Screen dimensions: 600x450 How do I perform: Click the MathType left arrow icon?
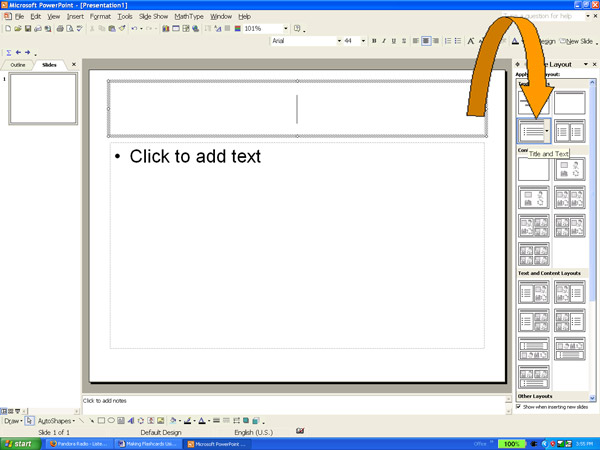[18, 52]
